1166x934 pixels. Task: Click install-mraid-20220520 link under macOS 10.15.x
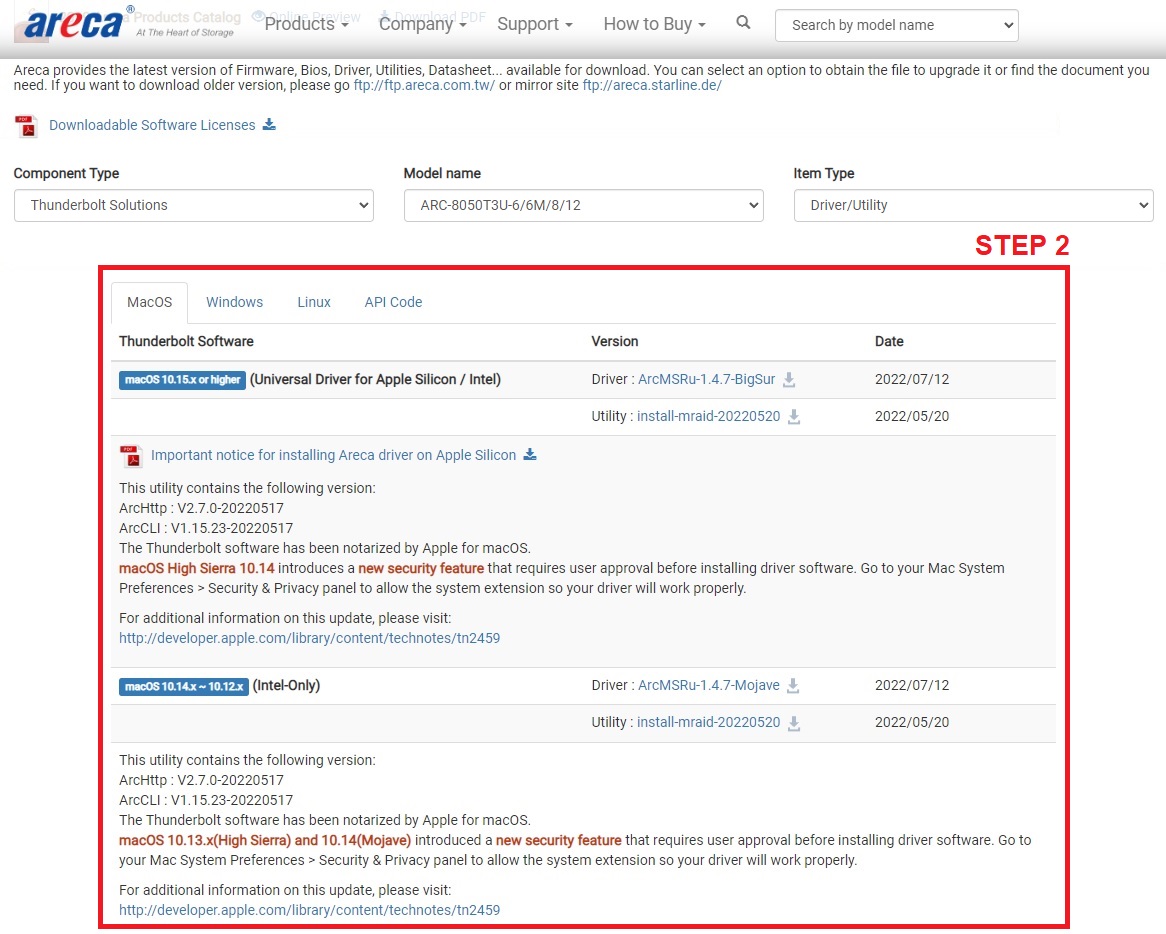(709, 416)
